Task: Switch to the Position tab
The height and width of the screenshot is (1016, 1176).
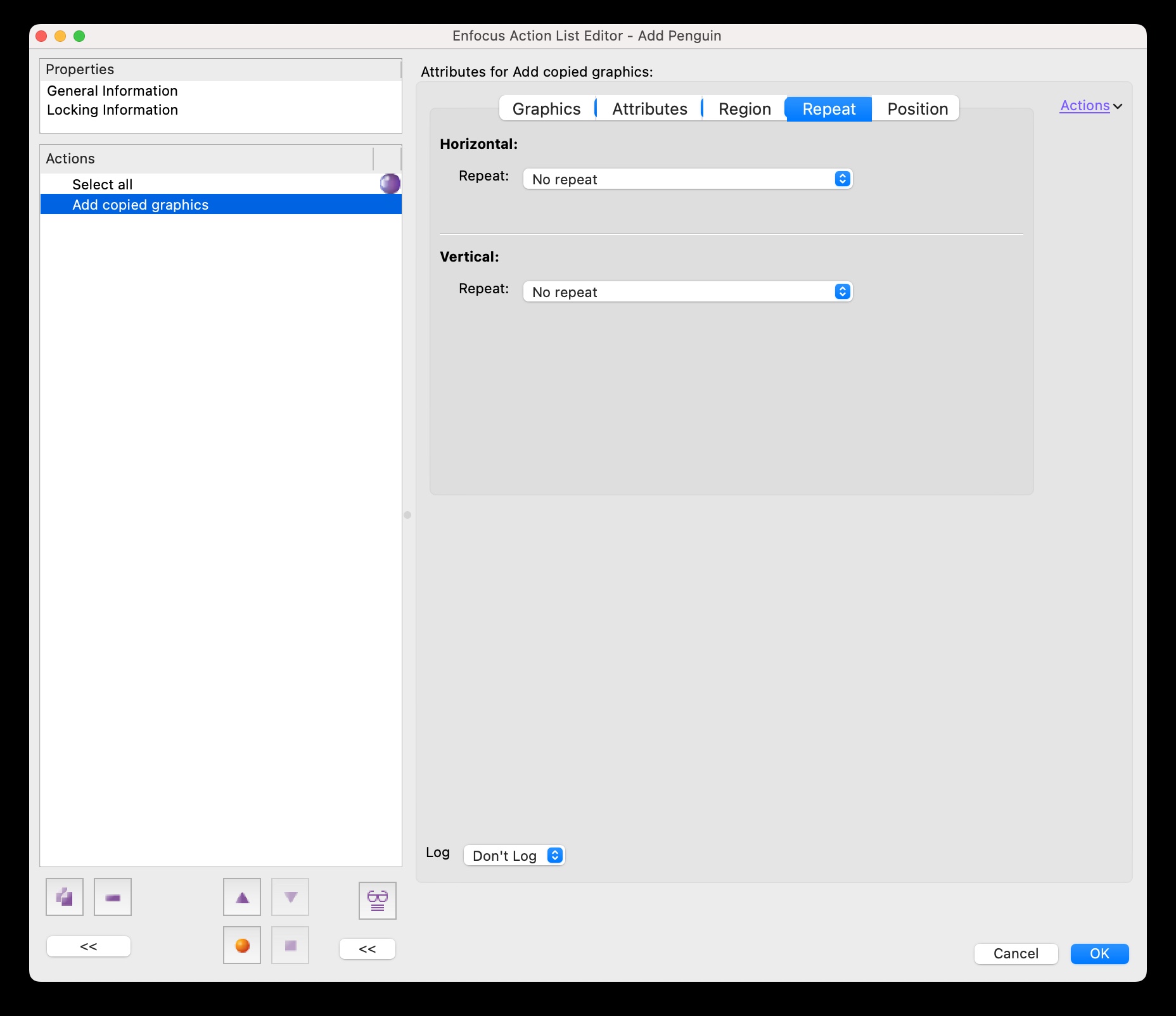Action: [917, 109]
